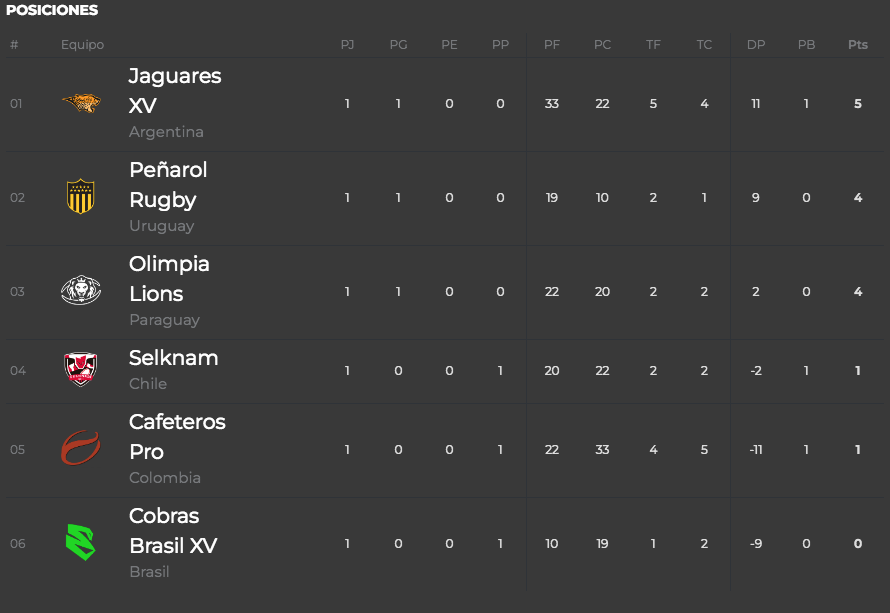The image size is (890, 613).
Task: Click the PF column header
Action: (552, 45)
